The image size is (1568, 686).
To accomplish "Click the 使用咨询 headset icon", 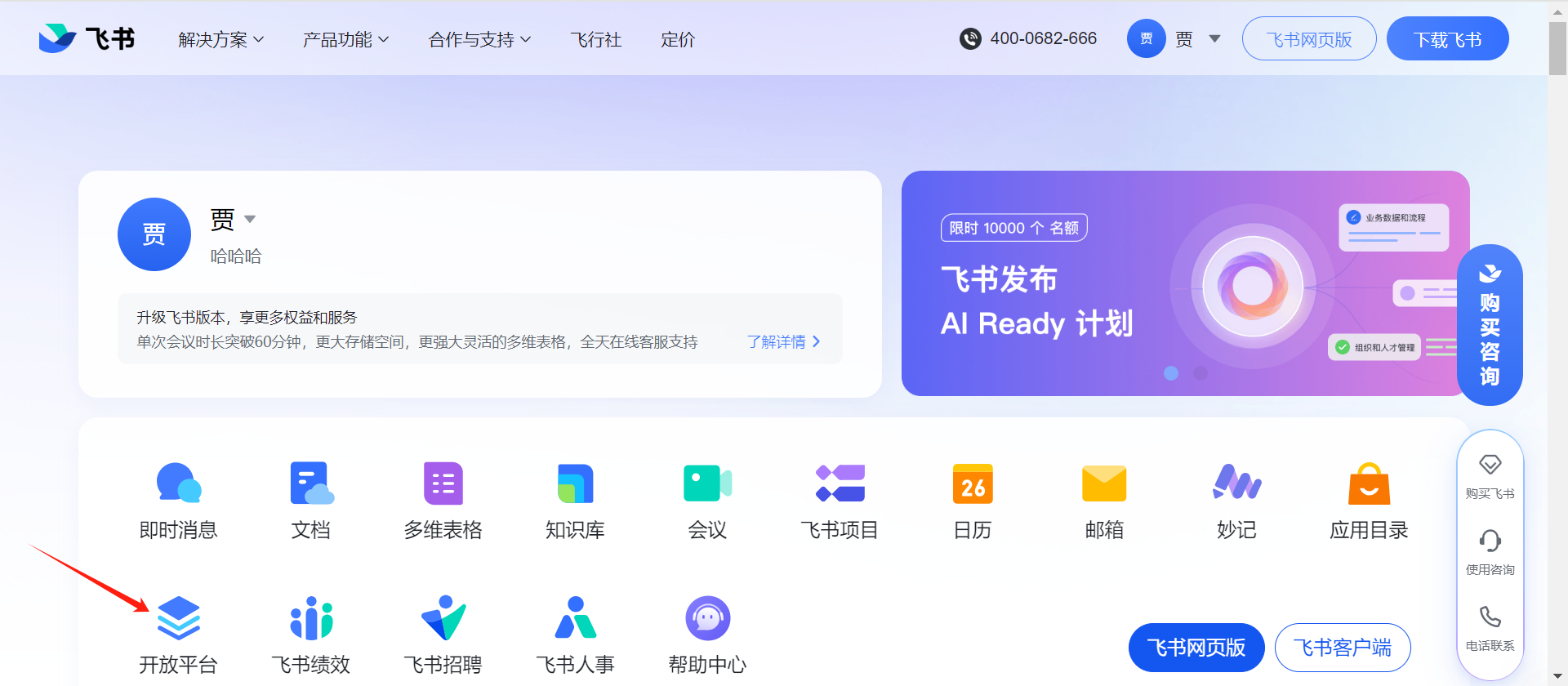I will (x=1490, y=541).
